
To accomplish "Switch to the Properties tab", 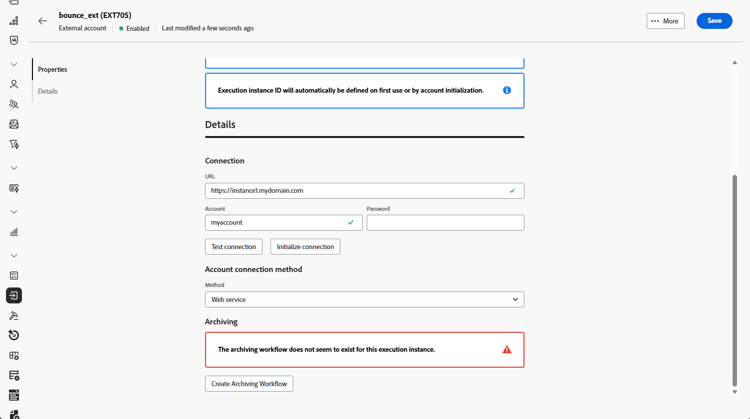I will tap(52, 70).
